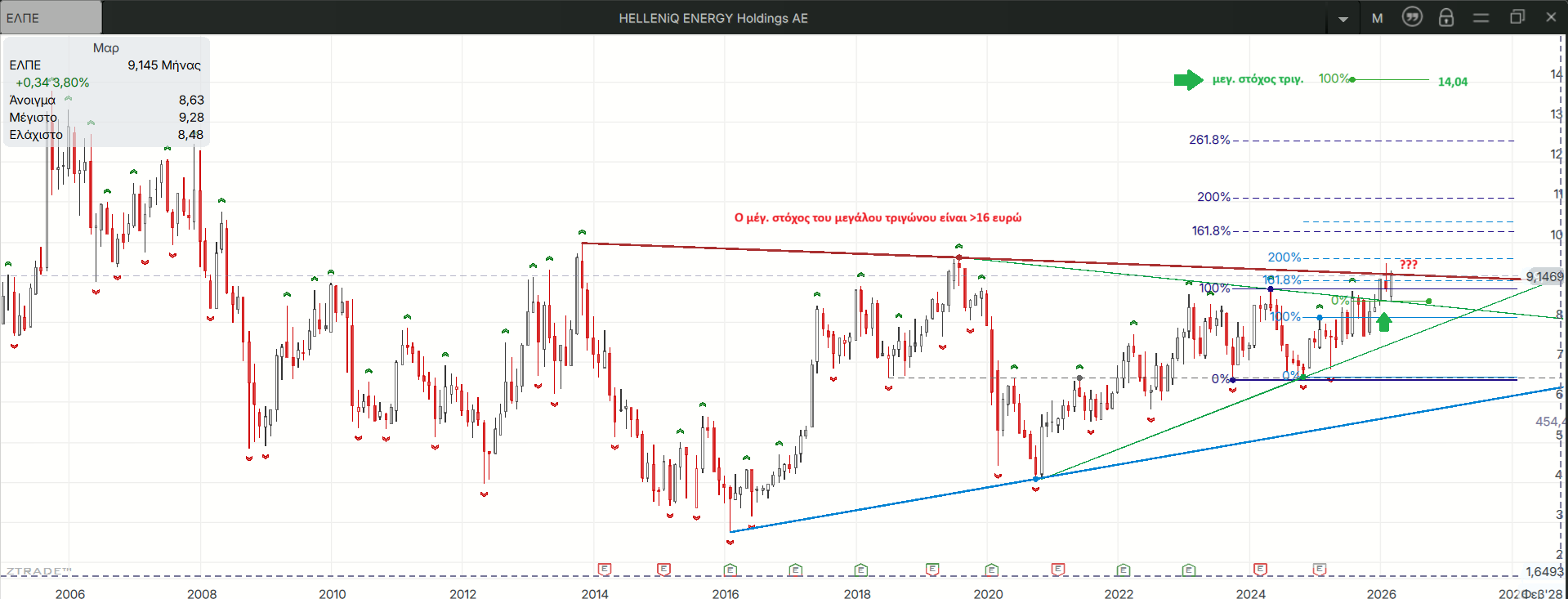Open the M monthly timeframe selector

[x=1378, y=18]
